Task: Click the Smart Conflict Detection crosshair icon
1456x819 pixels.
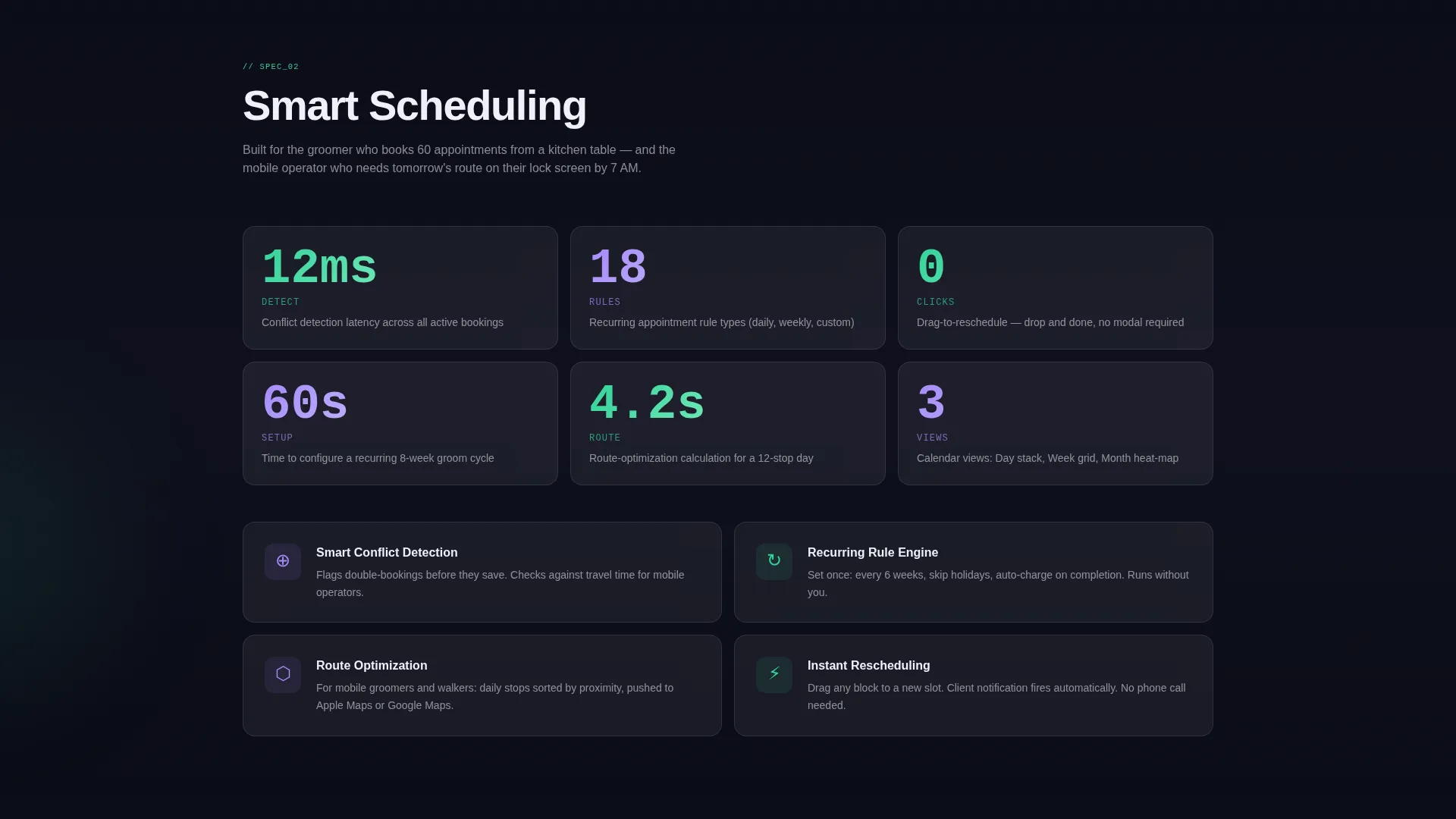Action: (x=283, y=562)
